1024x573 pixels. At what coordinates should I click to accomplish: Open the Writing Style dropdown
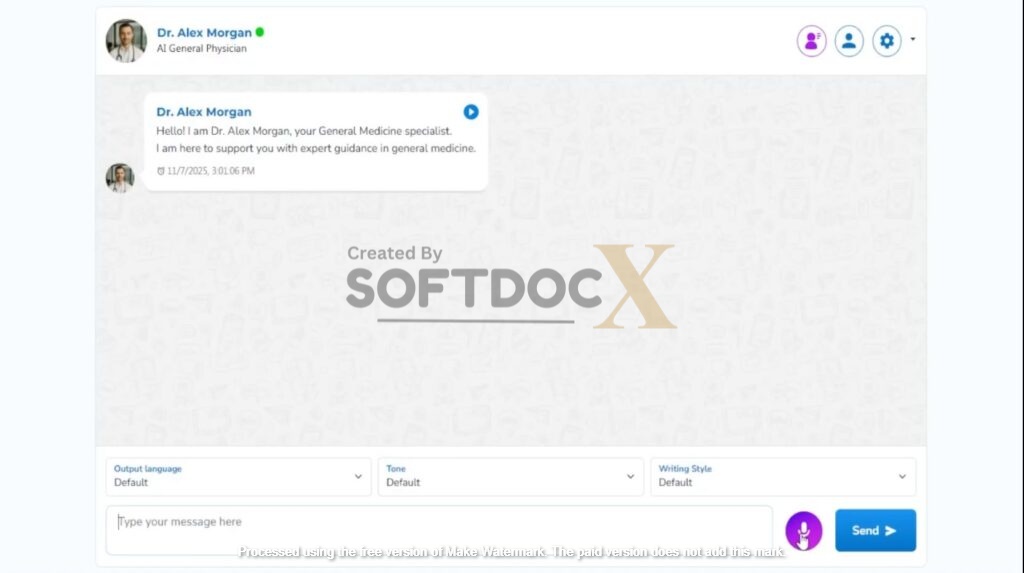(x=782, y=477)
